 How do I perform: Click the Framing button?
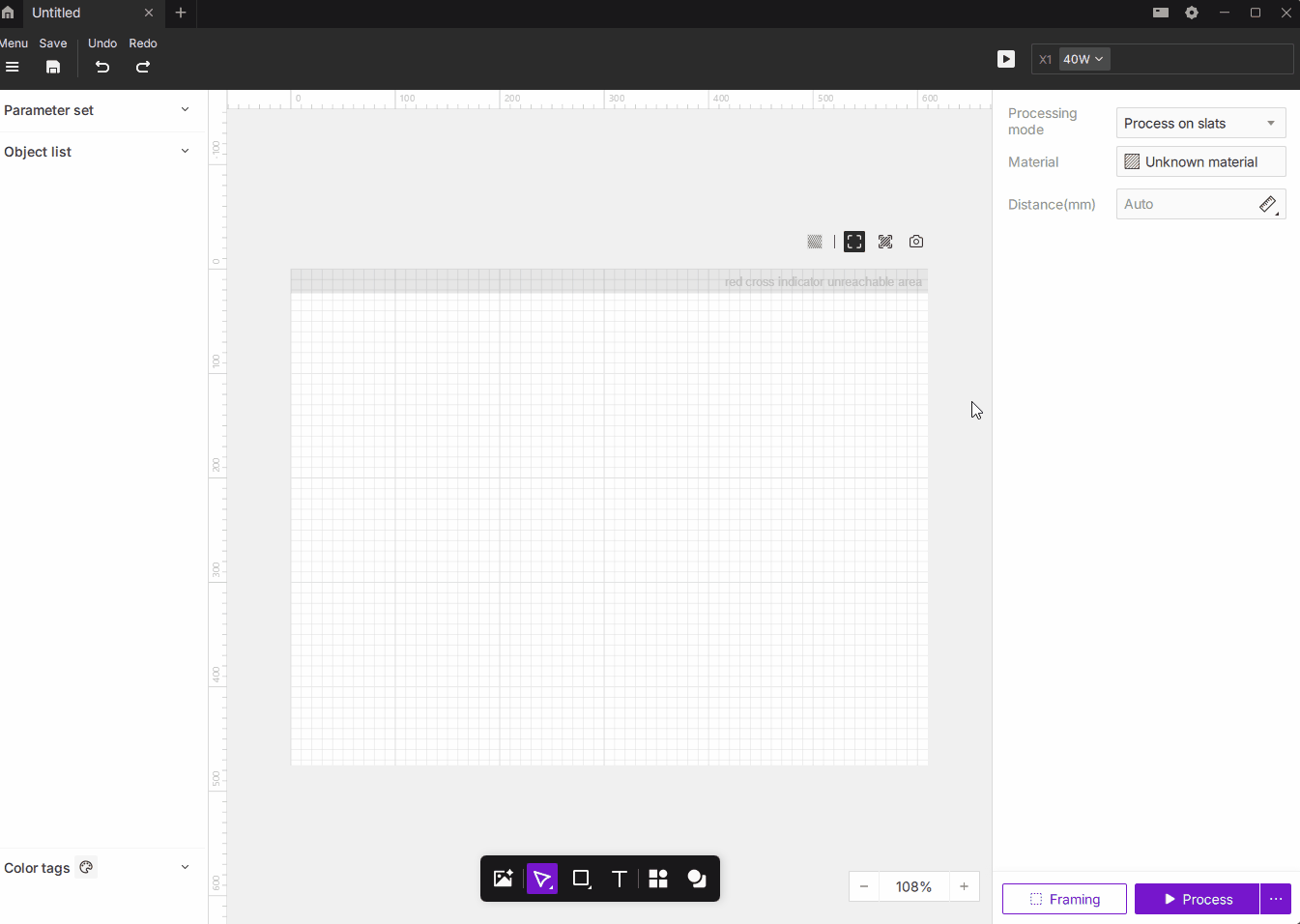(1064, 899)
